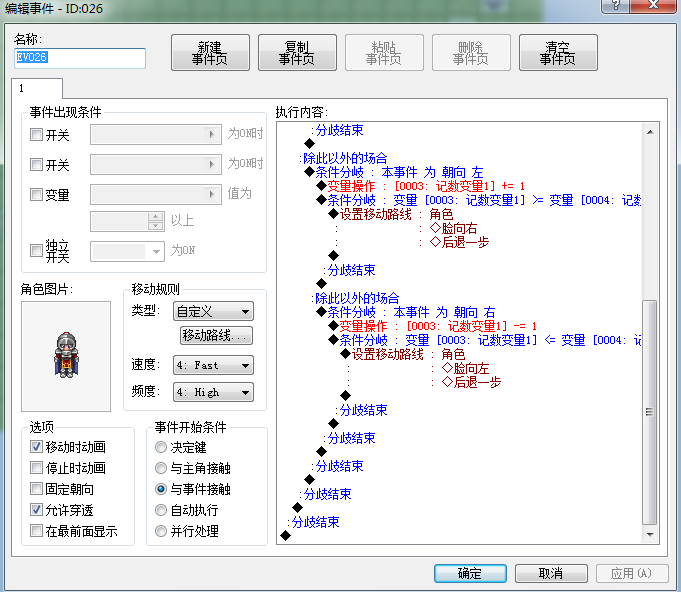Open the 变量 selector field

point(156,195)
